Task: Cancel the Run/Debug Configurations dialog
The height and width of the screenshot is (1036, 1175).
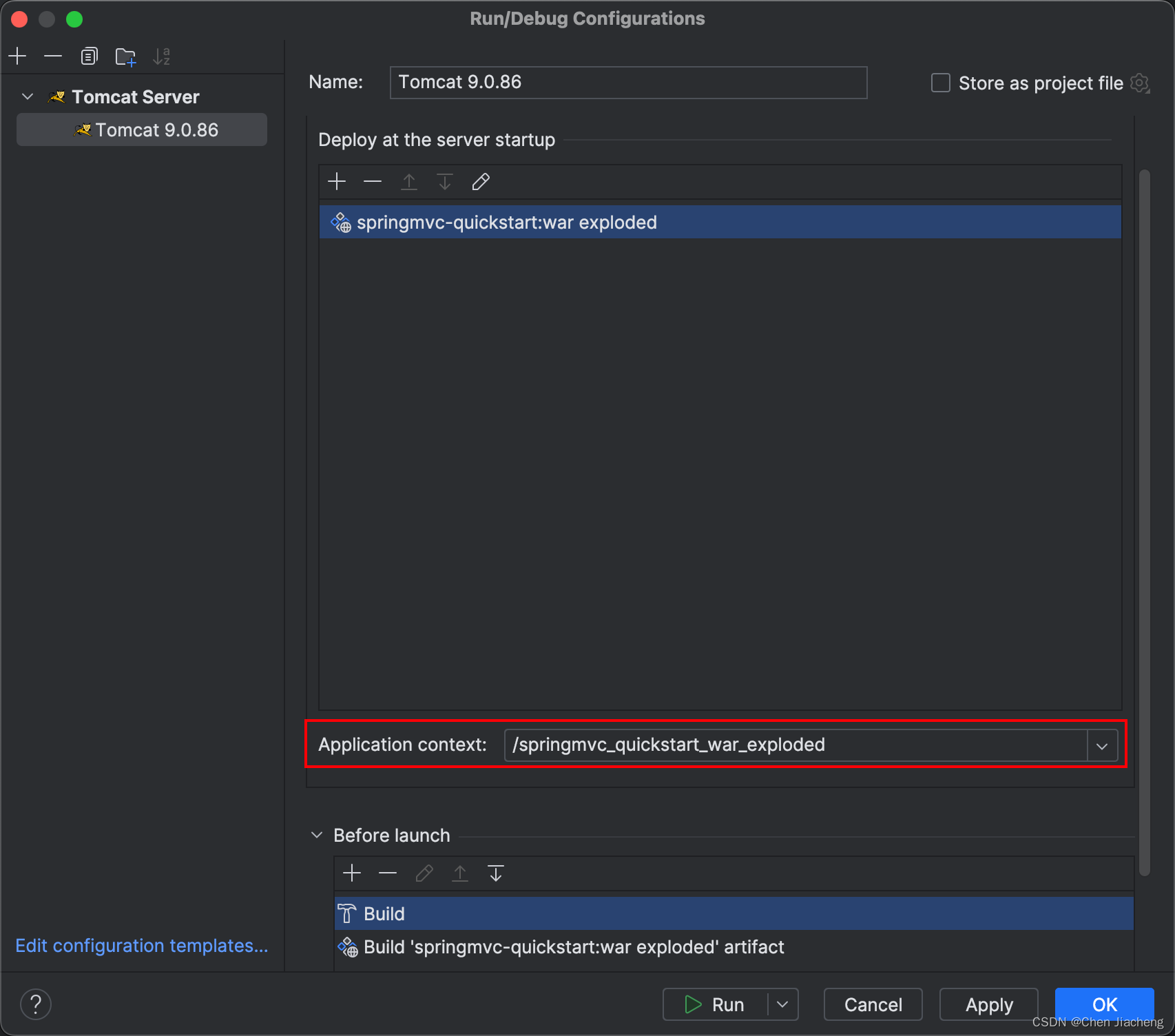Action: 873,1004
